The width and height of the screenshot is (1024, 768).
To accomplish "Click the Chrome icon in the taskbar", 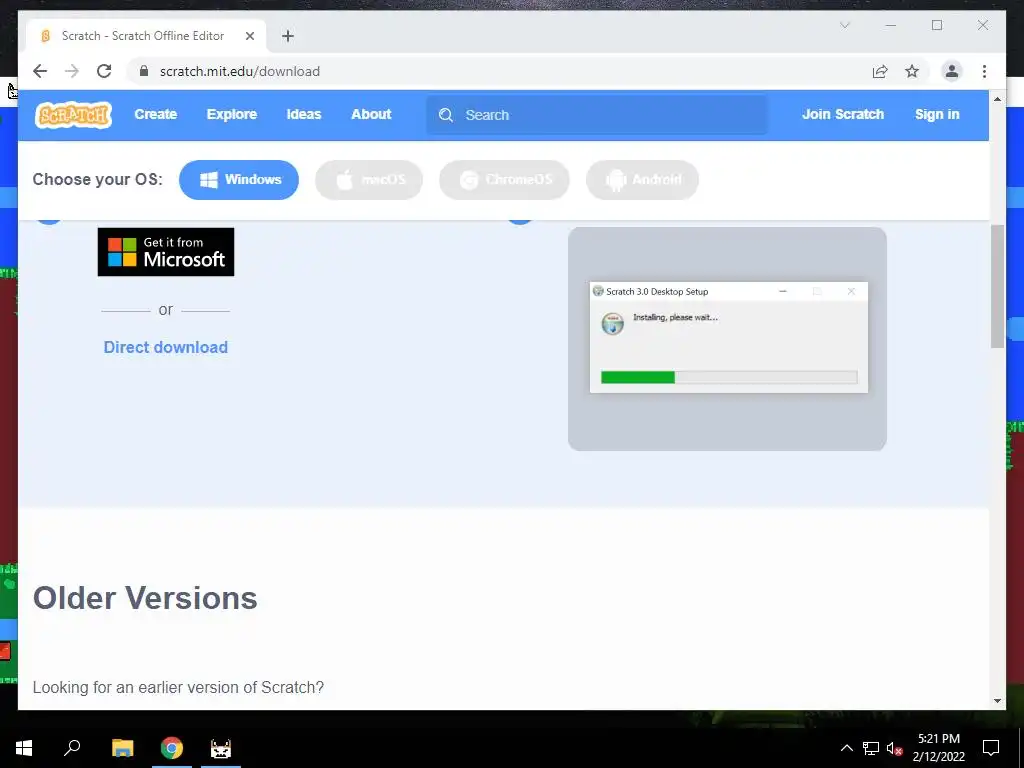I will pyautogui.click(x=172, y=748).
